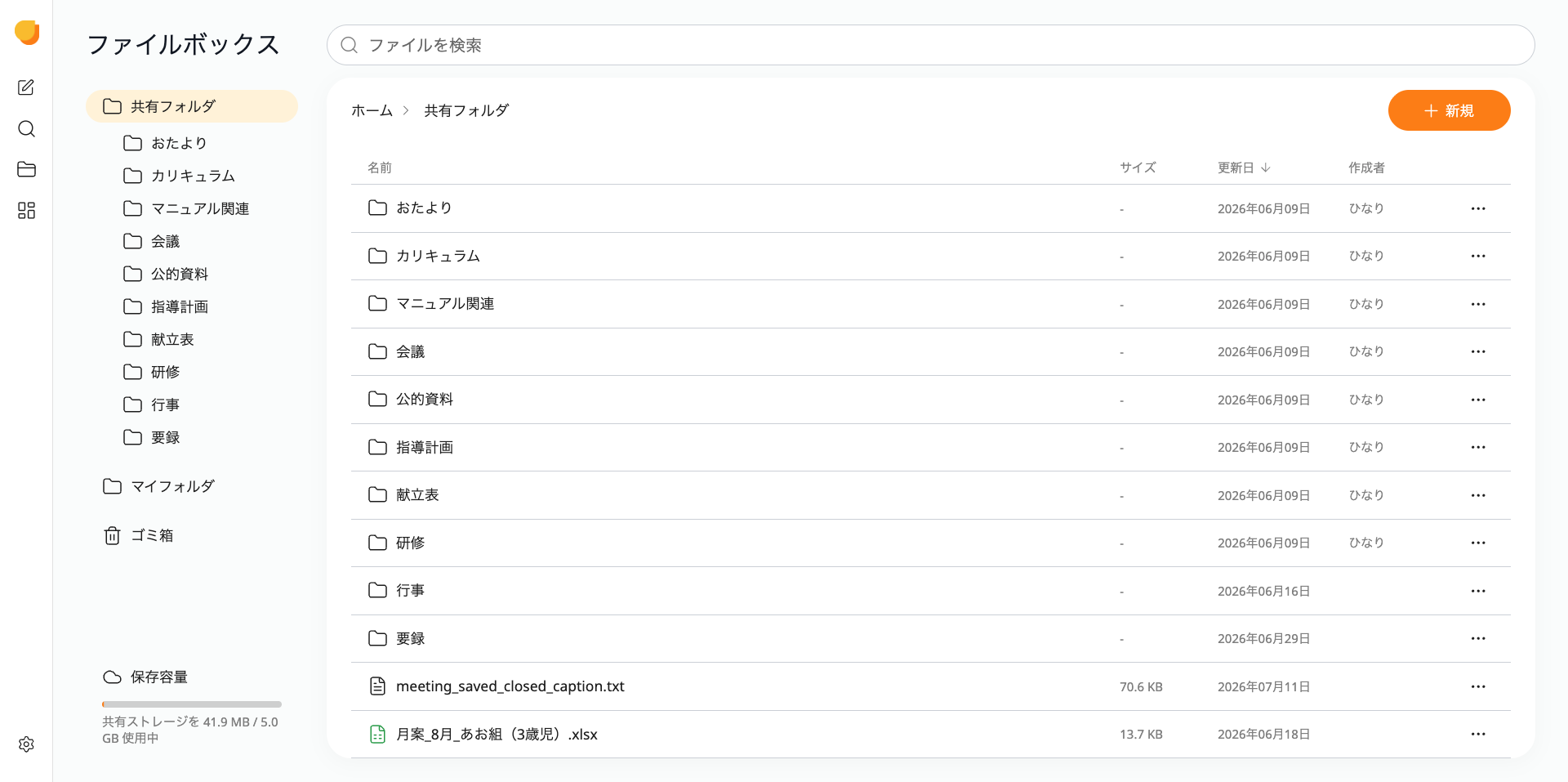Open more options for 公的資料 row
This screenshot has width=1568, height=782.
pos(1478,400)
